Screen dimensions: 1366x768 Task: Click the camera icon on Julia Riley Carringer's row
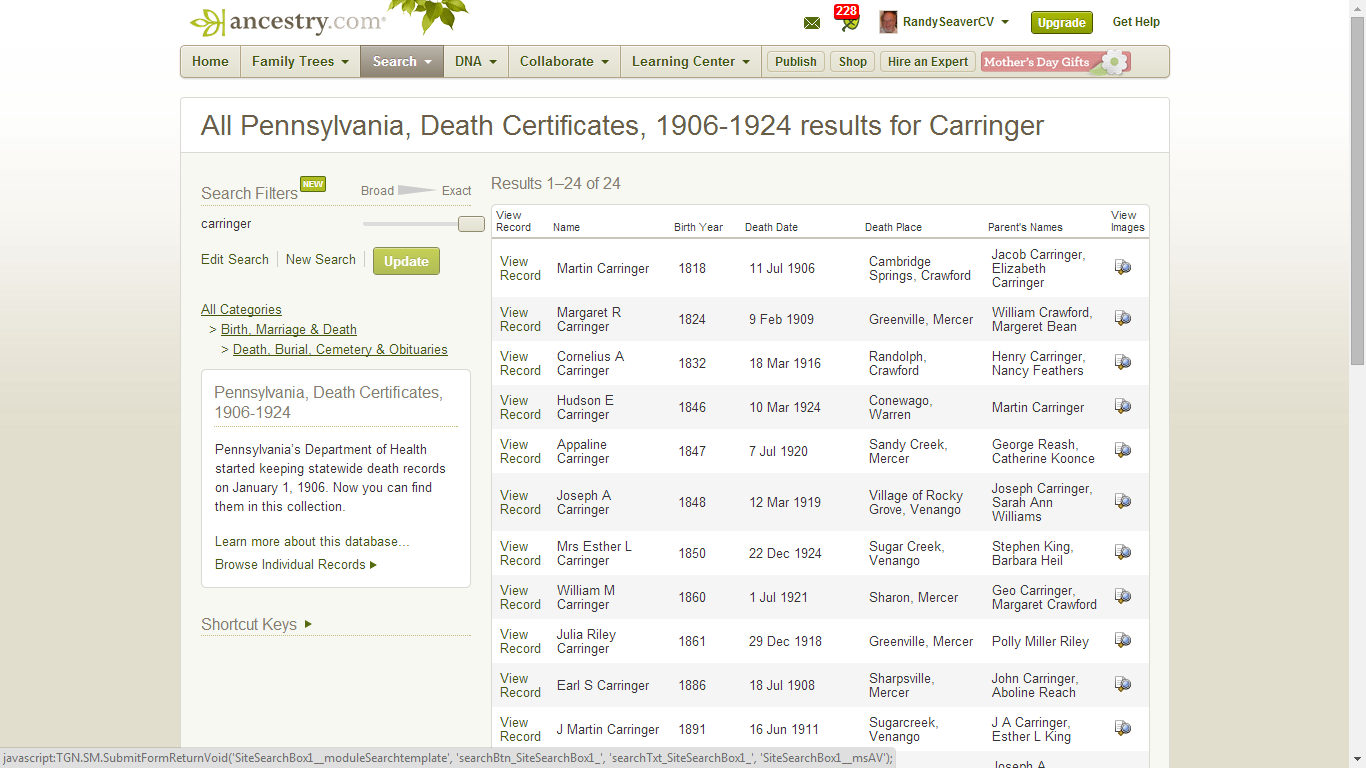[1122, 640]
